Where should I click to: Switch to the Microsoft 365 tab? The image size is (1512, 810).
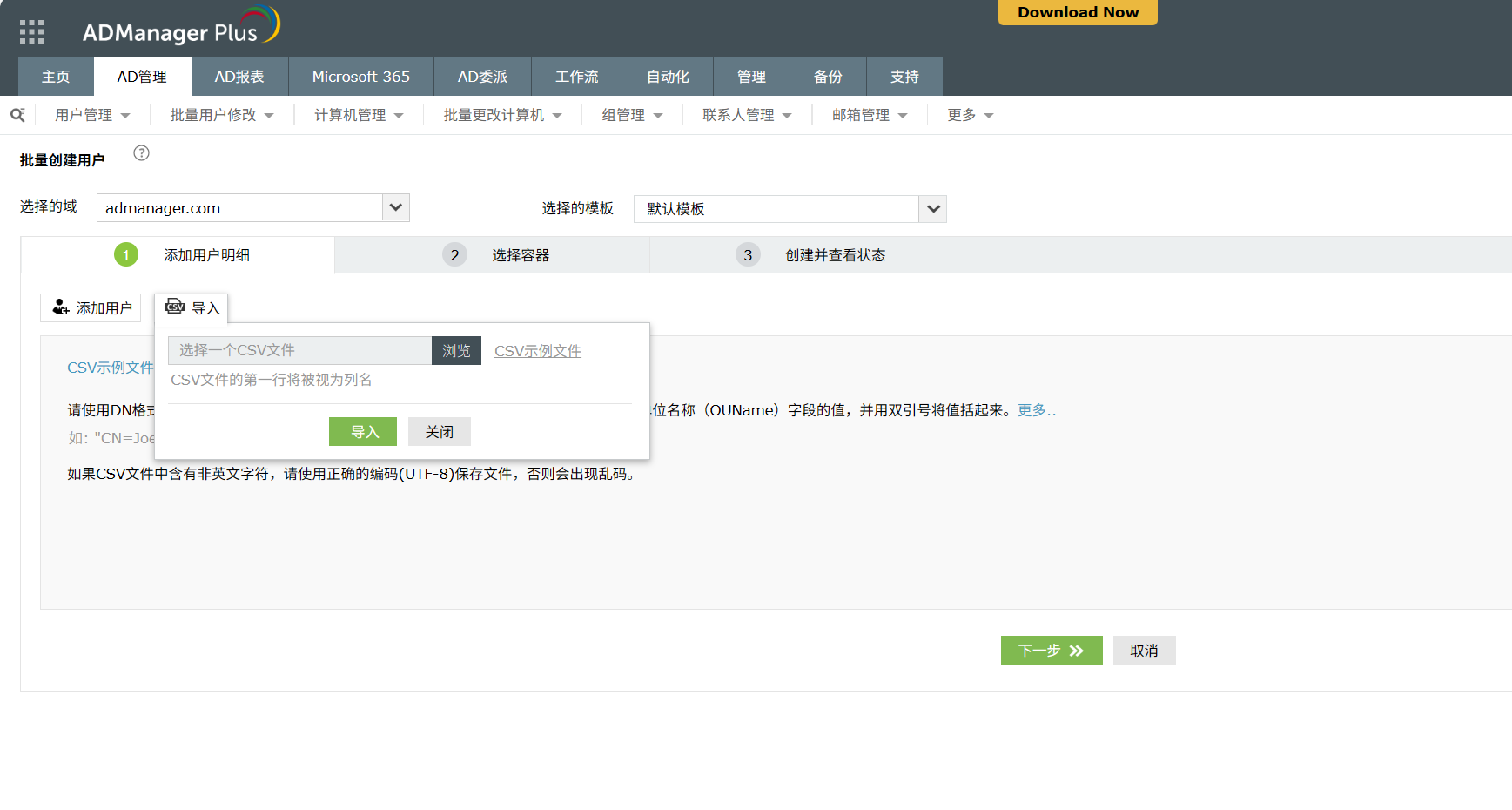[360, 77]
